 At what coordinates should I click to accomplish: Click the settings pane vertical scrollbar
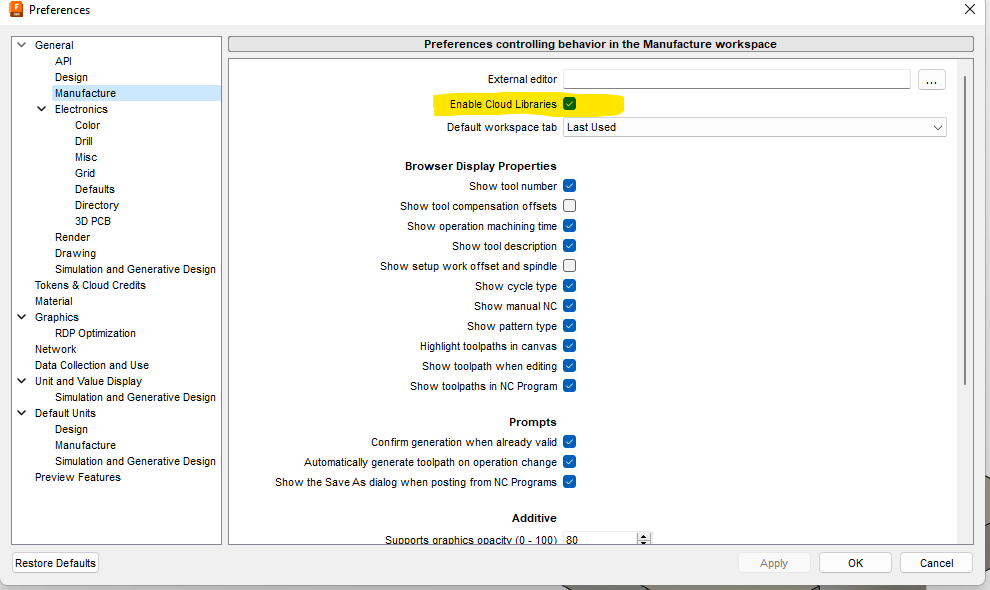tap(965, 231)
